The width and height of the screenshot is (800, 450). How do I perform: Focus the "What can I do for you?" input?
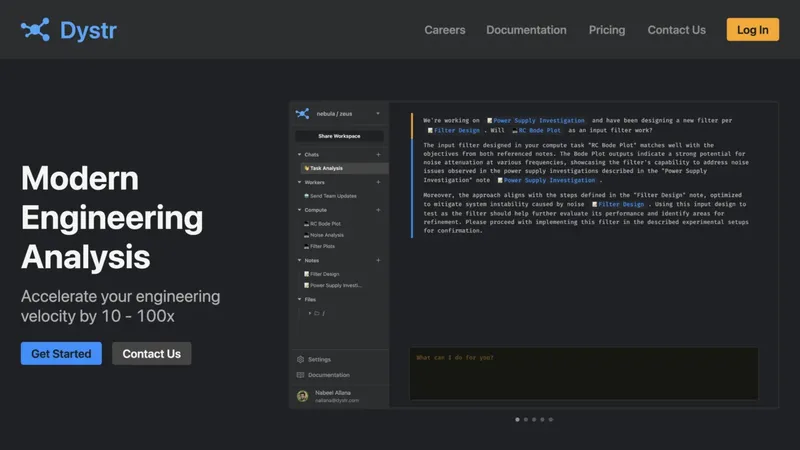pos(583,374)
